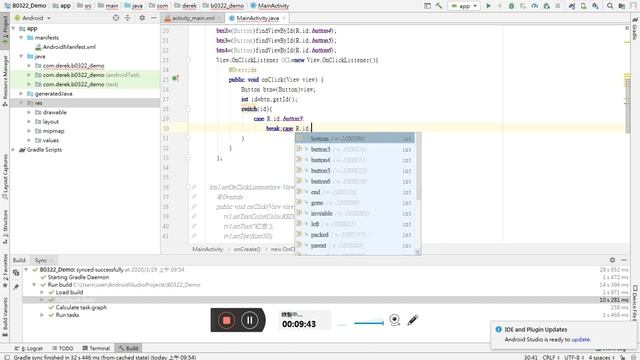Click the autocomplete popup scrollbar
The height and width of the screenshot is (360, 640).
(x=418, y=167)
